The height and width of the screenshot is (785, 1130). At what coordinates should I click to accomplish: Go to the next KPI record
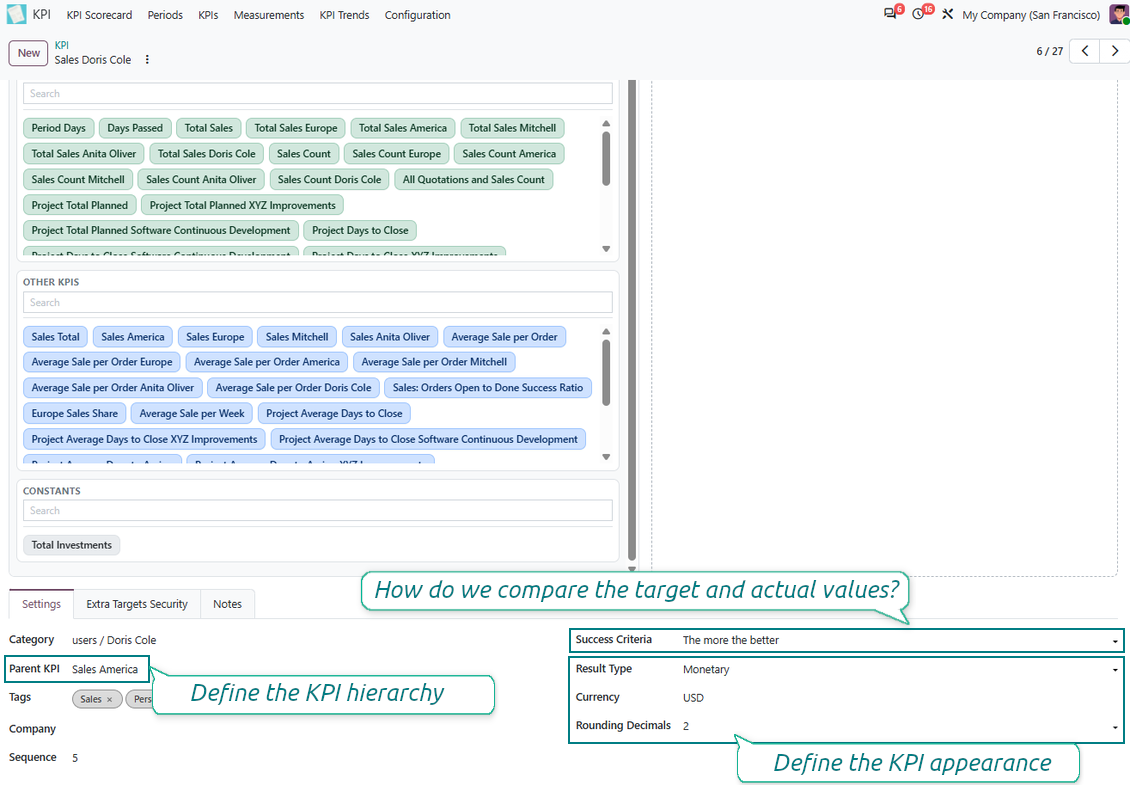pyautogui.click(x=1114, y=51)
